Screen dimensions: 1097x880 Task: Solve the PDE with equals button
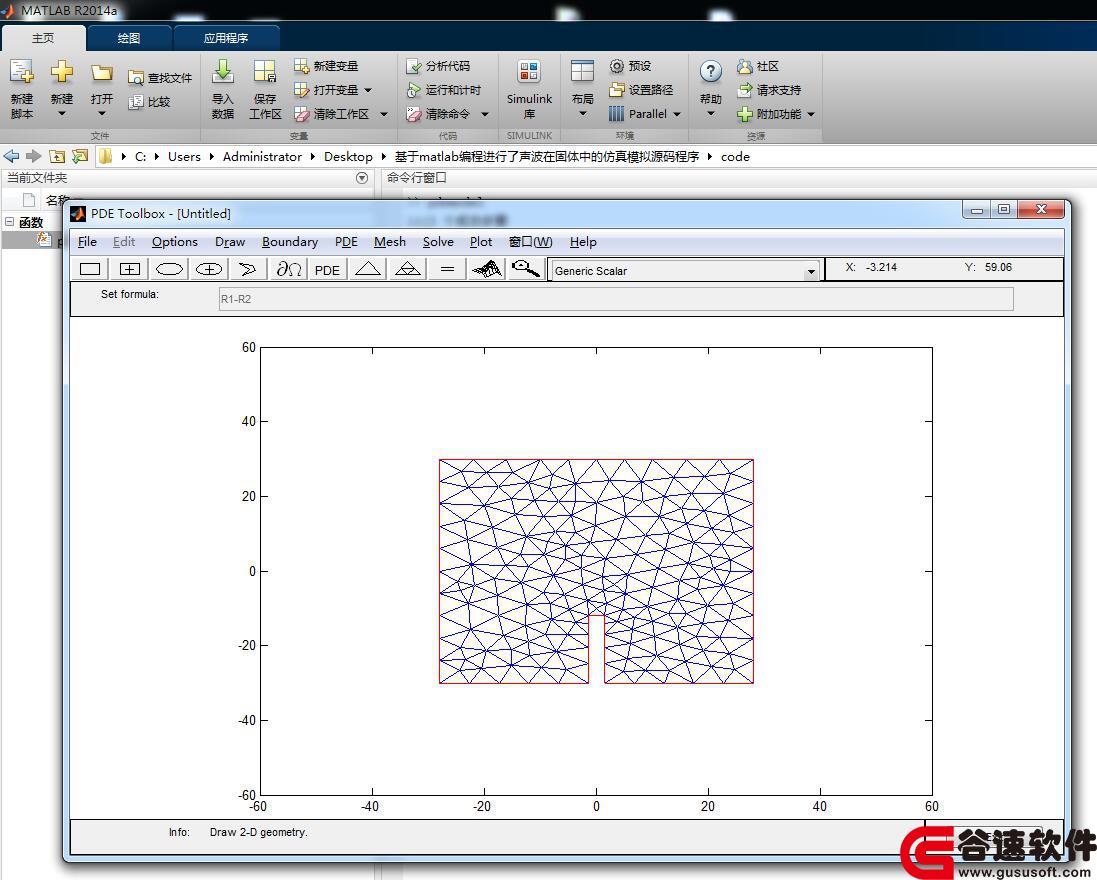(448, 269)
